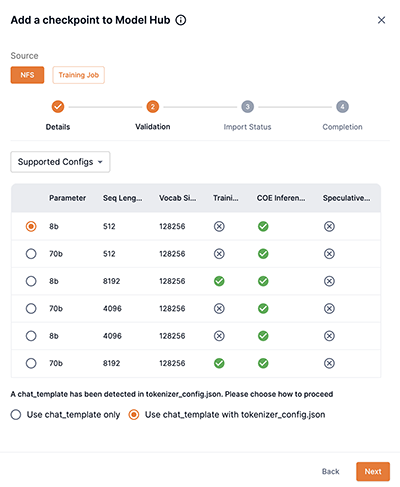Click the info icon beside the dialog title
This screenshot has height=487, width=400.
(181, 20)
